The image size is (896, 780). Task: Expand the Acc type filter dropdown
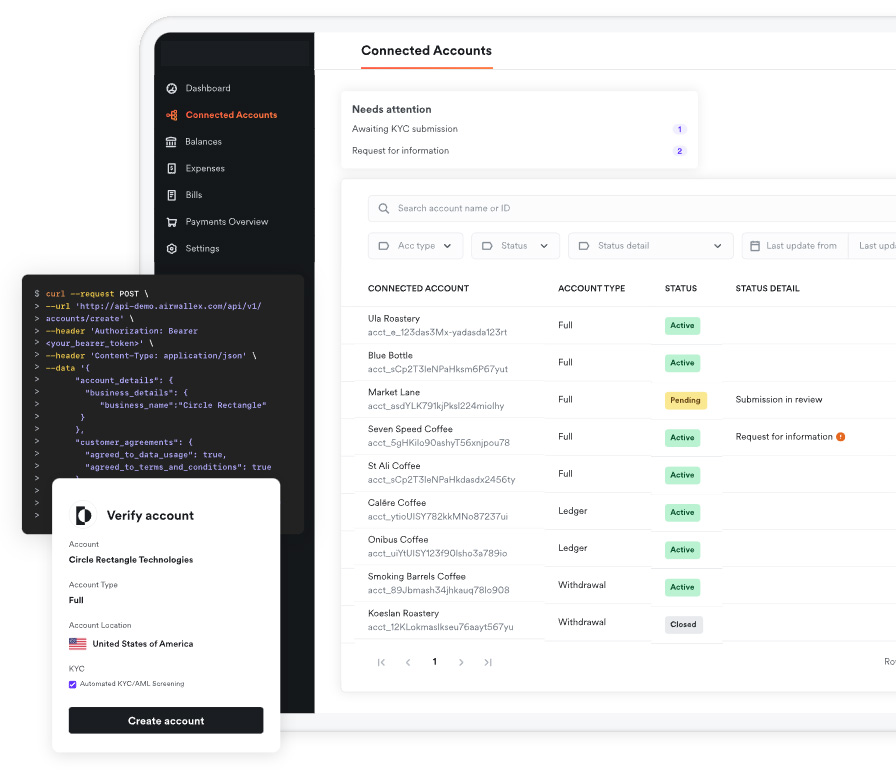(416, 246)
